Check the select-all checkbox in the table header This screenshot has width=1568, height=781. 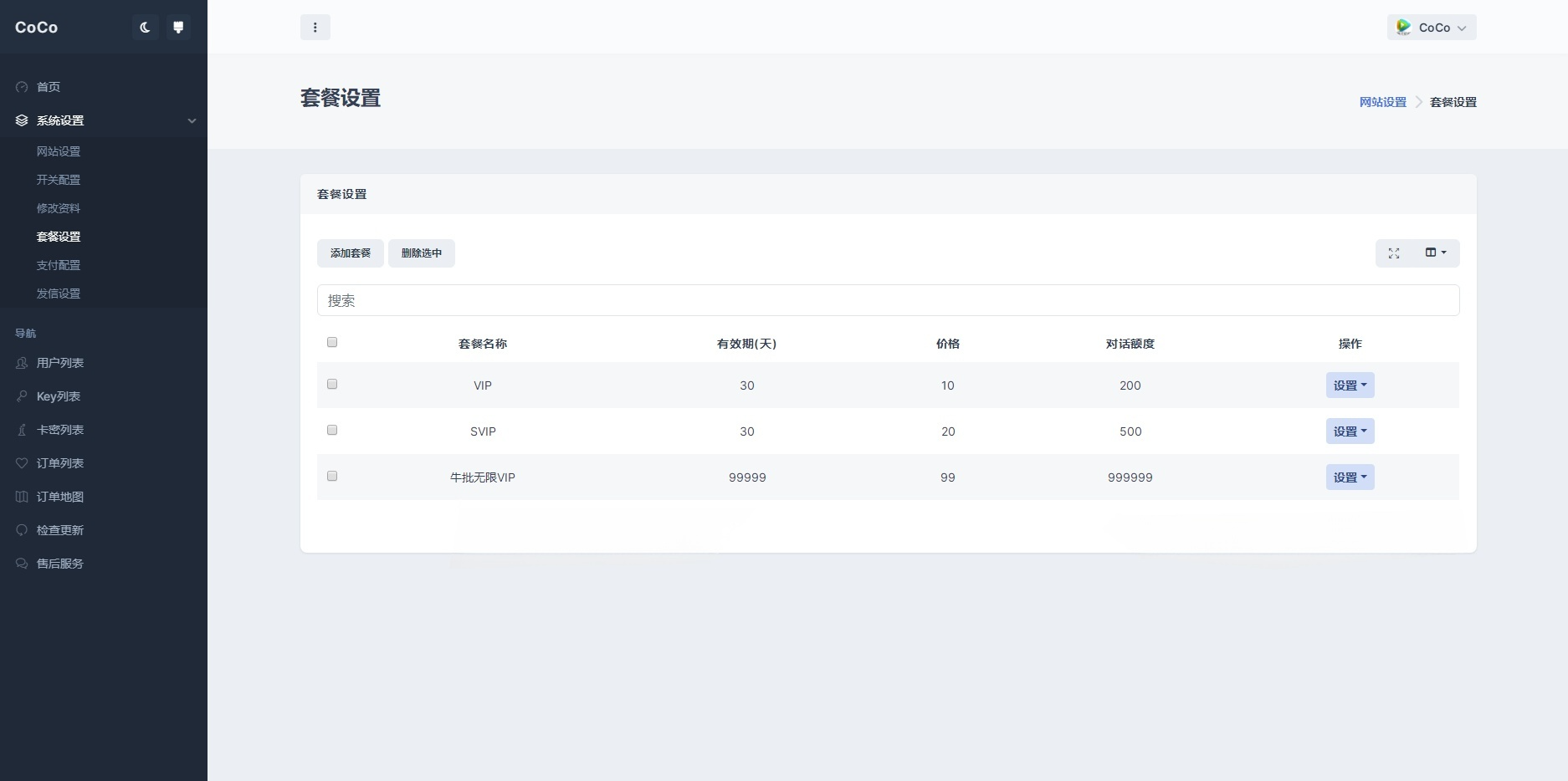[x=332, y=342]
